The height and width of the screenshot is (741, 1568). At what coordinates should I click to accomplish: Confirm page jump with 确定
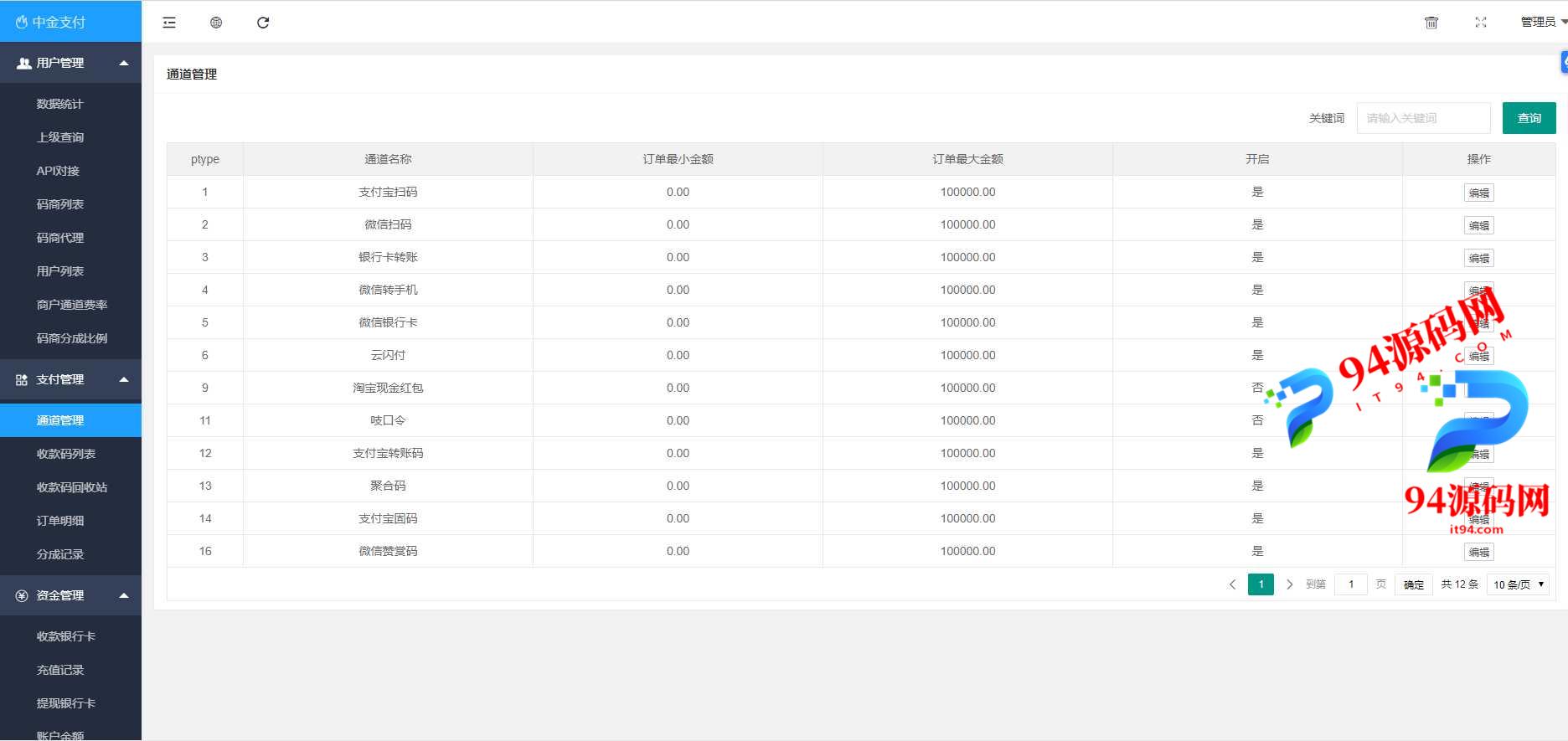[1414, 584]
